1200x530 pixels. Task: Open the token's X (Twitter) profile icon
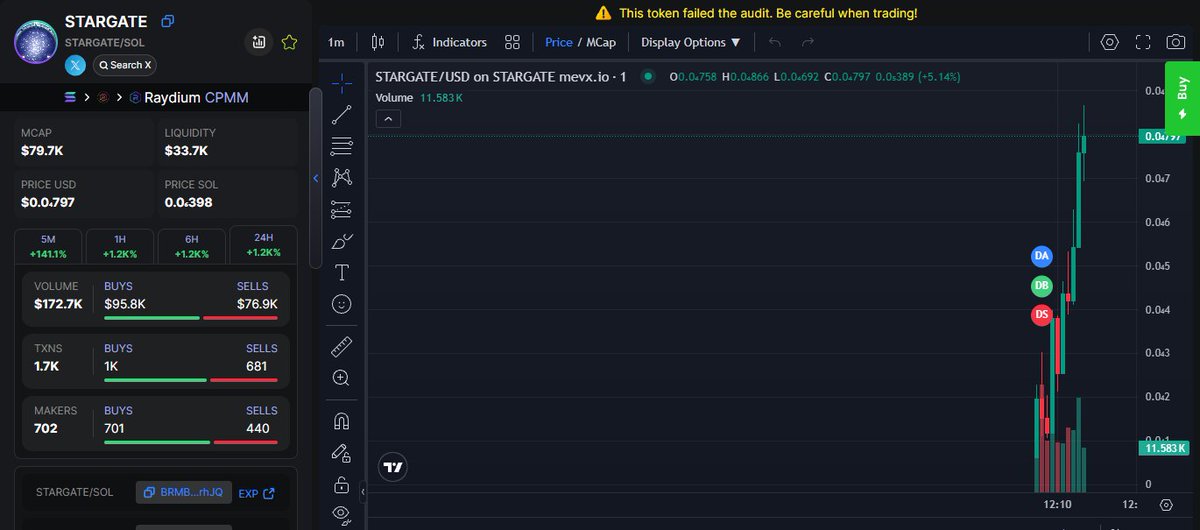(75, 65)
